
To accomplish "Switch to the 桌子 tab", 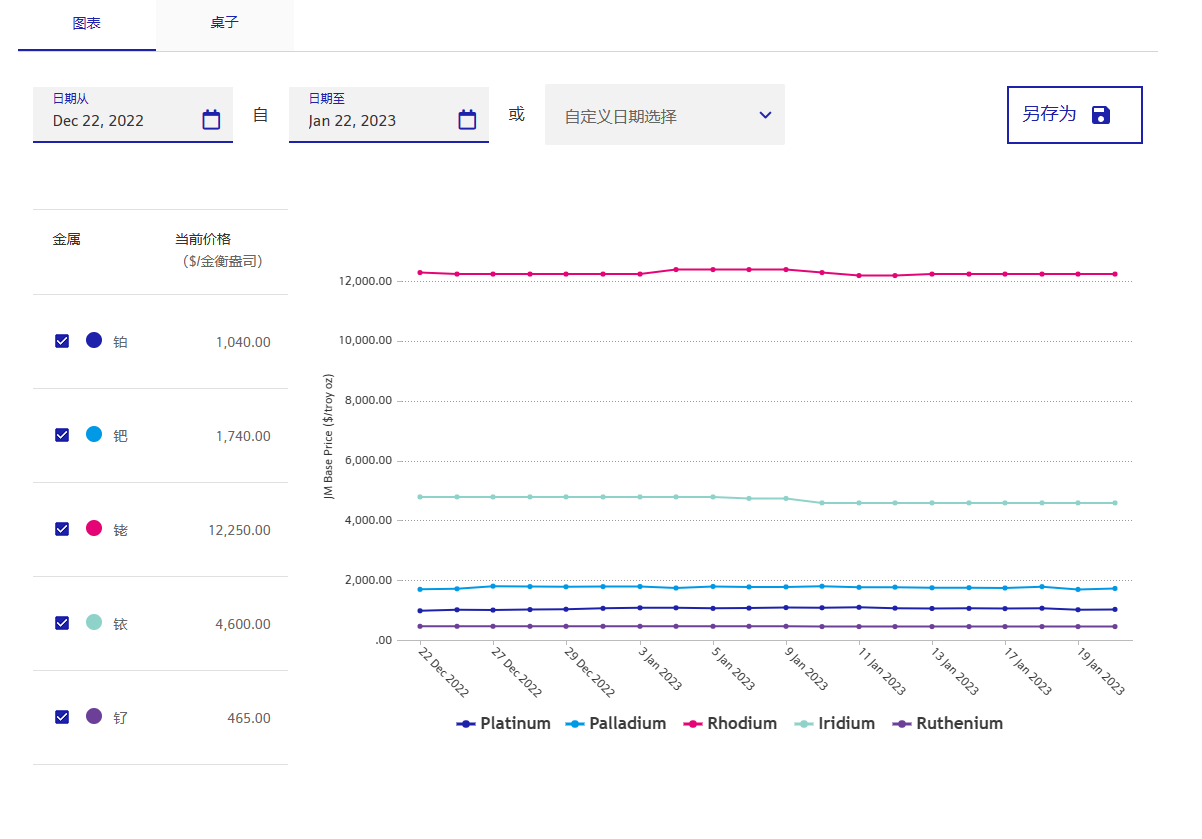I will 224,23.
